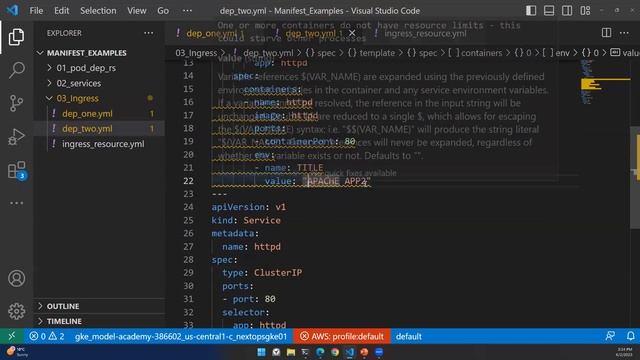
Task: Click AWS: profile:default in status bar
Action: point(342,336)
